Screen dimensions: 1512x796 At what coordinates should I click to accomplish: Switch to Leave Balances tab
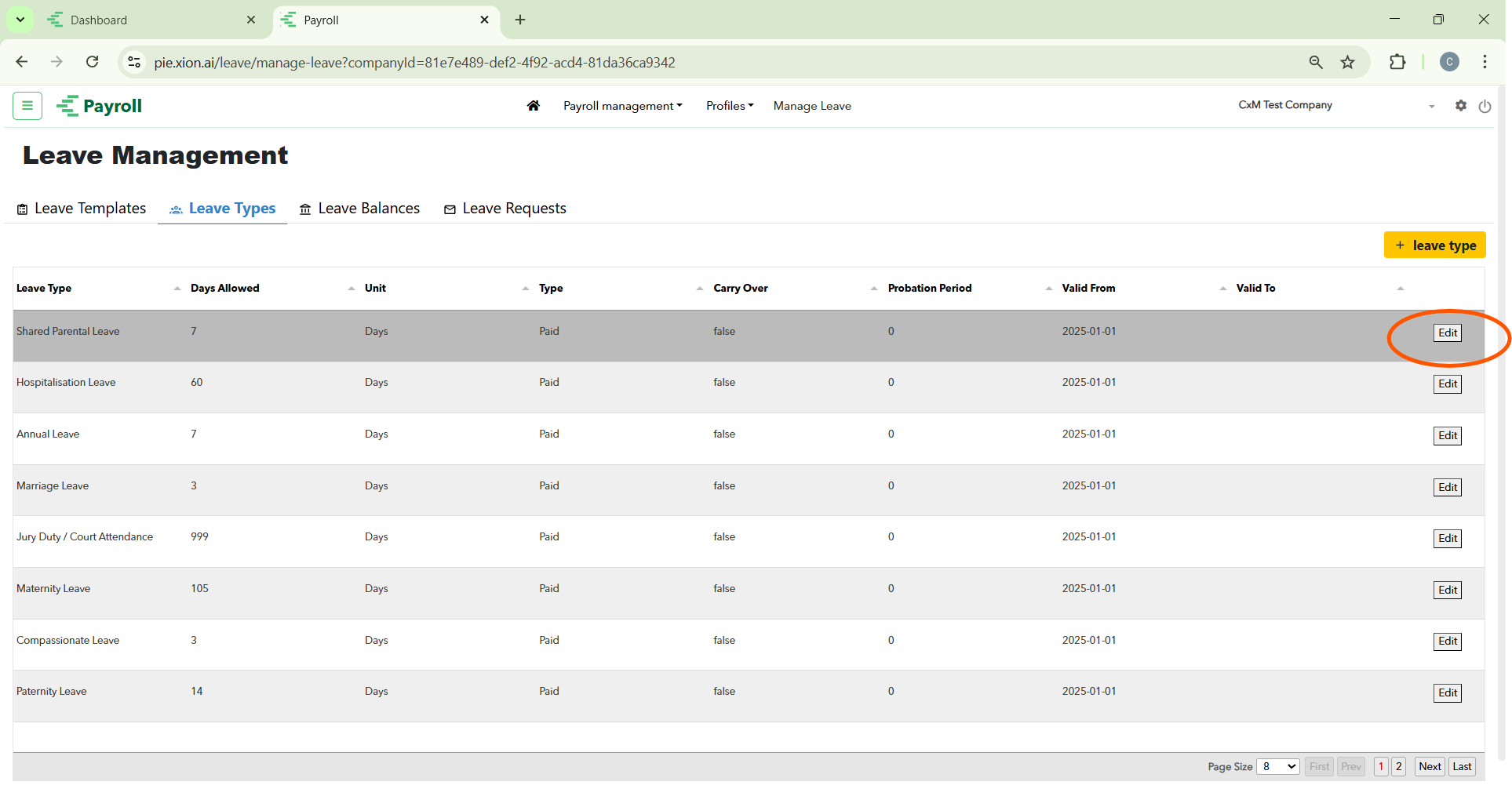click(359, 209)
